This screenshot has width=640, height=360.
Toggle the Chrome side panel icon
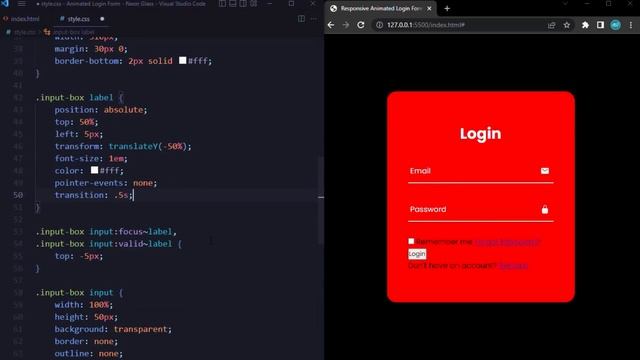[x=600, y=25]
